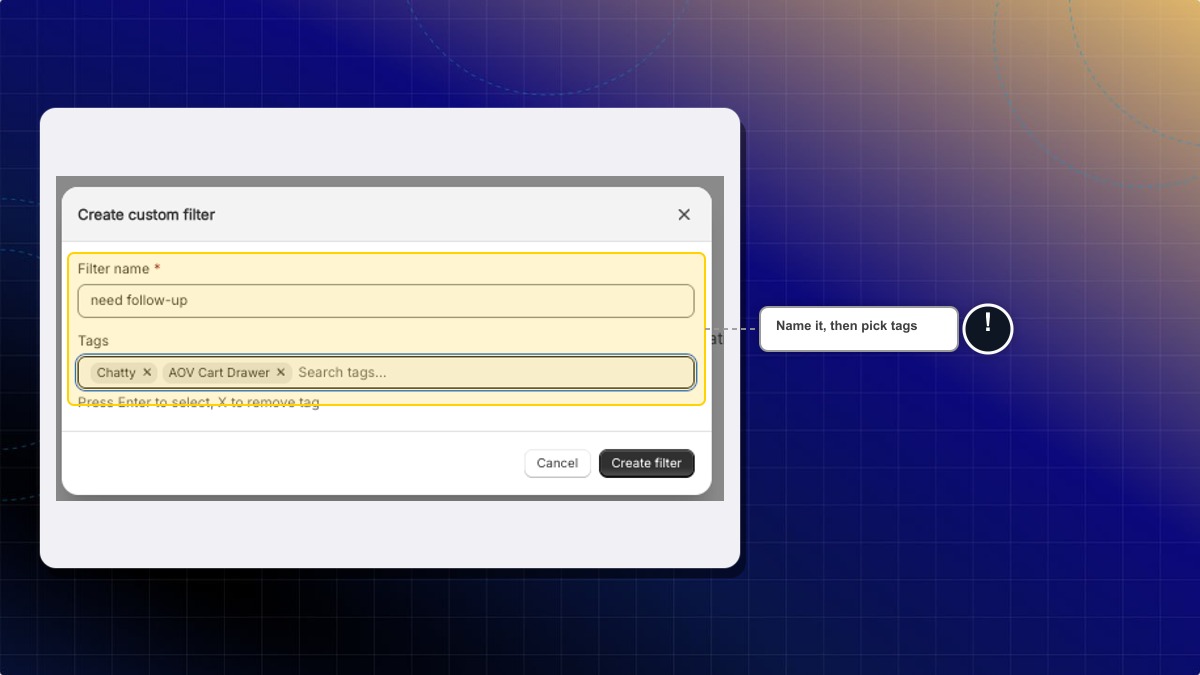Viewport: 1200px width, 675px height.
Task: Click the 'Press Enter to select' hint text
Action: tap(199, 402)
